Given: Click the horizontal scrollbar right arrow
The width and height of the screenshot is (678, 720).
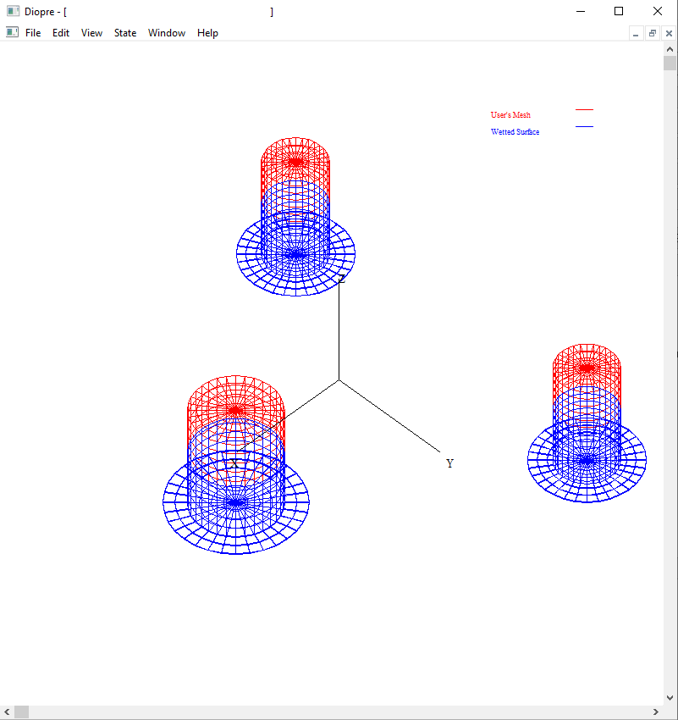Looking at the screenshot, I should pos(655,712).
